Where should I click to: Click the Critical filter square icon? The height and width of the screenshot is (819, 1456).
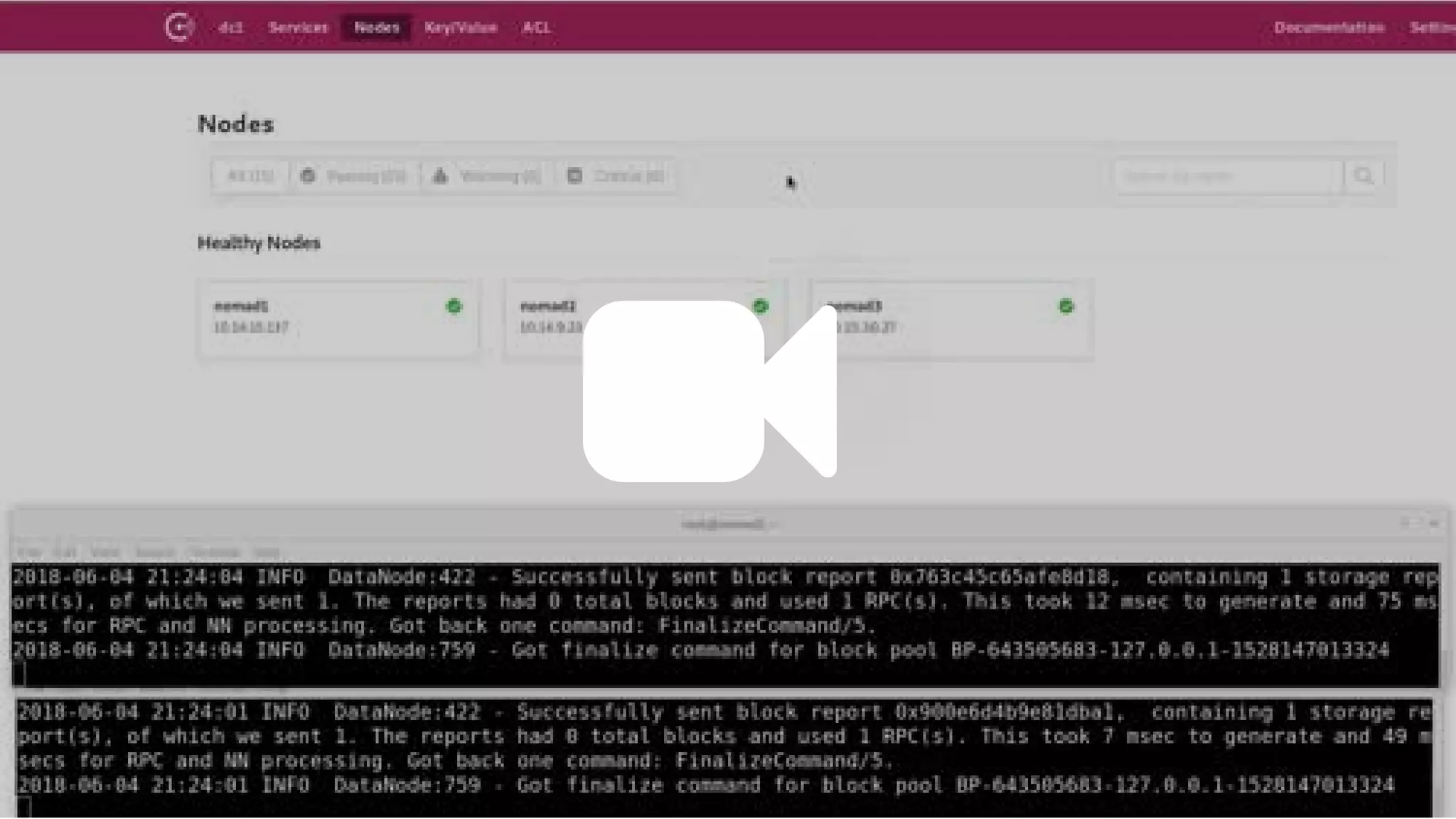[574, 176]
